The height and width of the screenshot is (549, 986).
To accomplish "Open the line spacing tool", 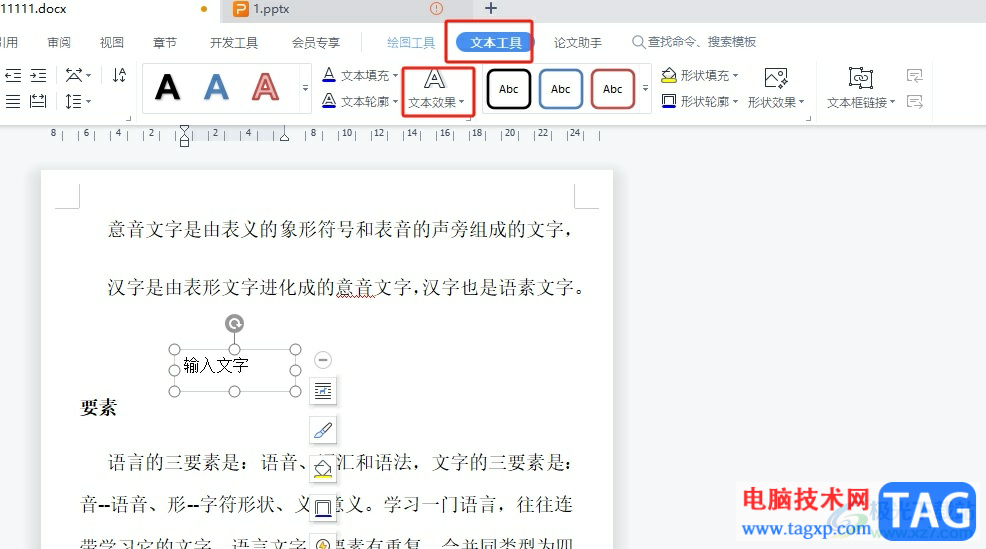I will (x=78, y=101).
